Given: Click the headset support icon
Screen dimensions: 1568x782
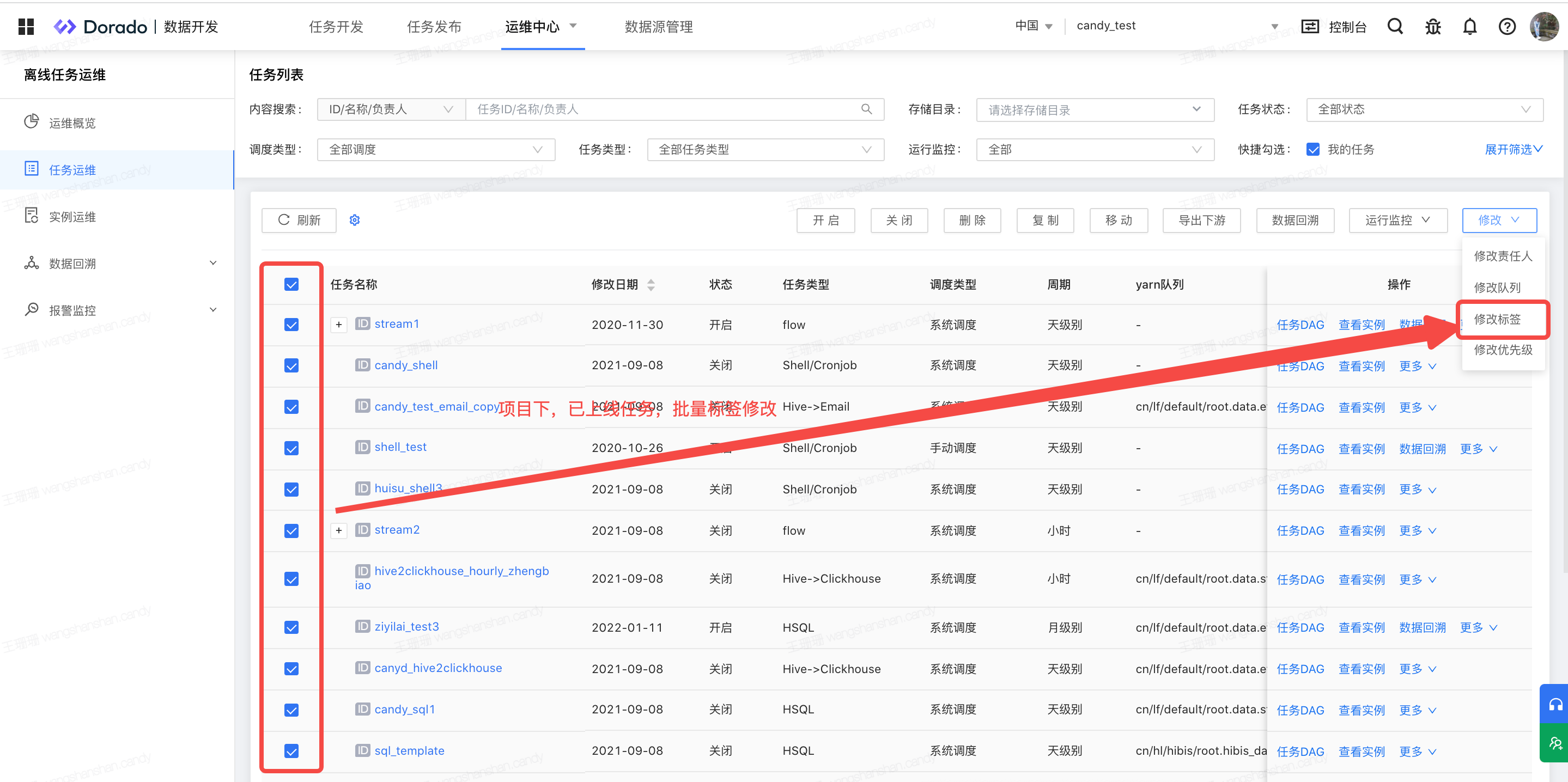Looking at the screenshot, I should pyautogui.click(x=1555, y=705).
